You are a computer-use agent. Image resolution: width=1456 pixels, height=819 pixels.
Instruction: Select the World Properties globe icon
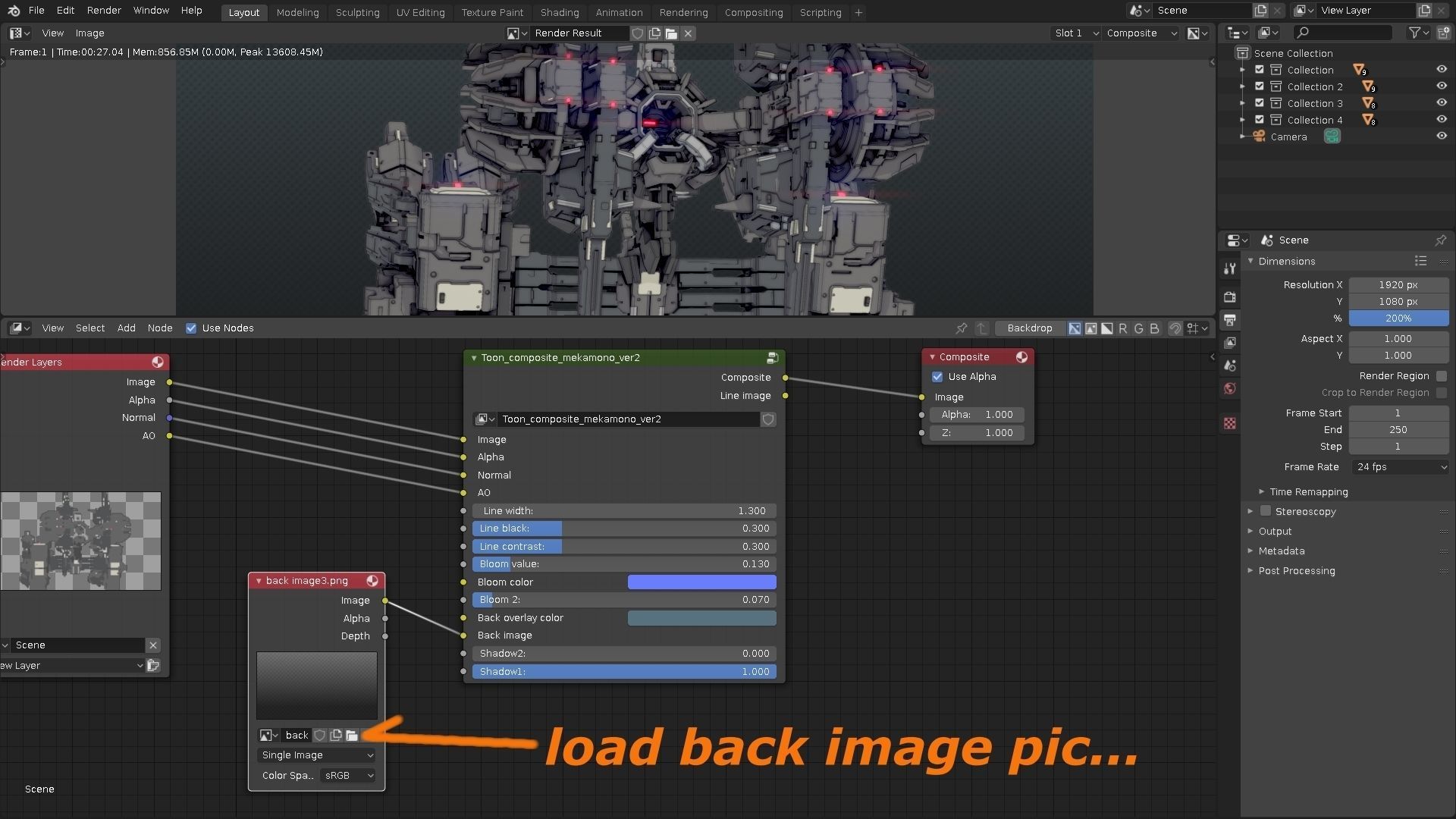pos(1229,388)
